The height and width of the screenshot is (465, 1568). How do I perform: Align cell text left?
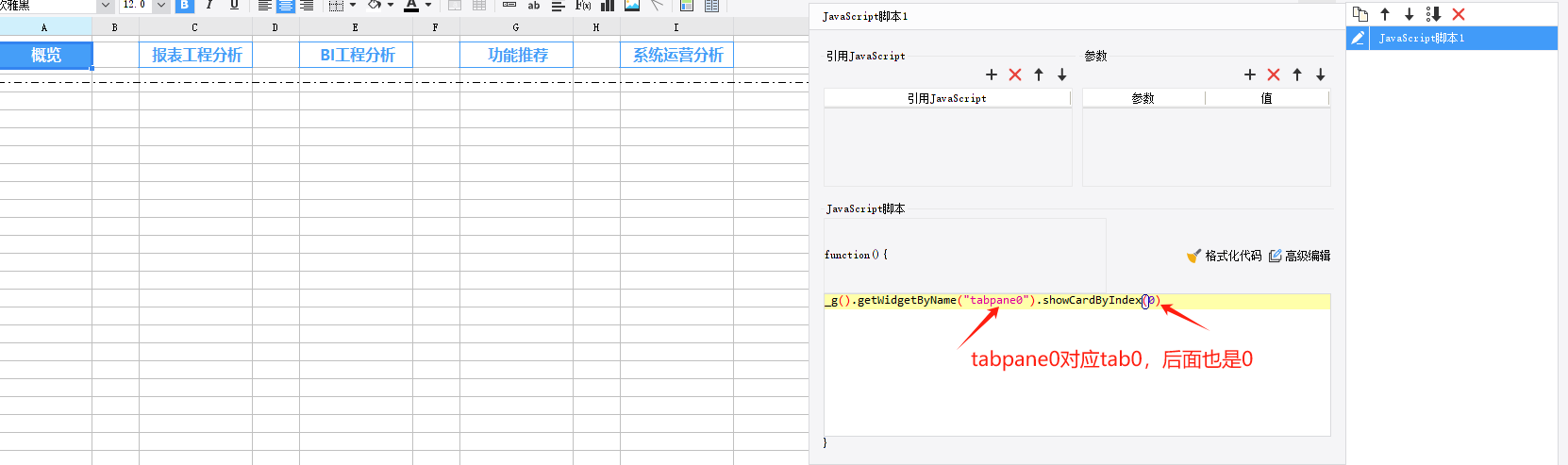(265, 5)
